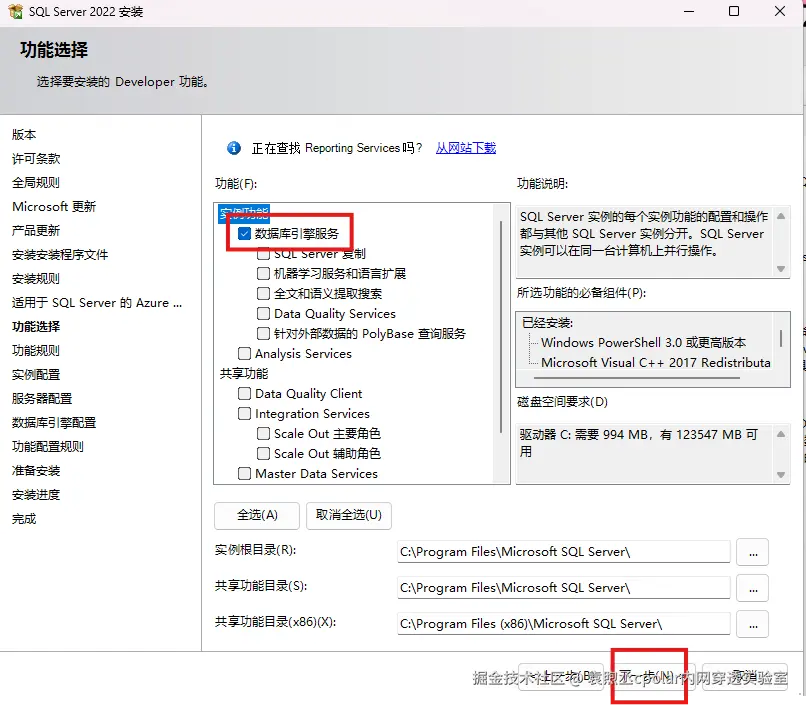Check the SQL Server 复制 checkbox
The width and height of the screenshot is (806, 705).
263,254
